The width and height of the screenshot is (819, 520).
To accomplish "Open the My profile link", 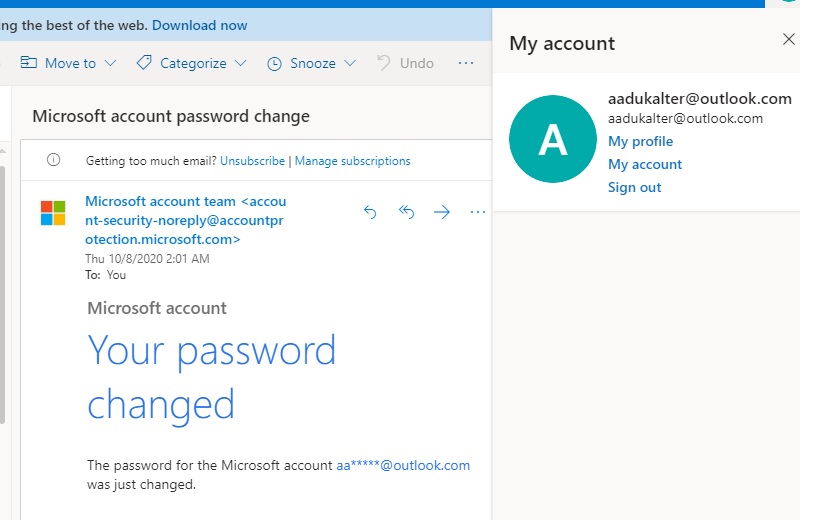I will tap(640, 141).
